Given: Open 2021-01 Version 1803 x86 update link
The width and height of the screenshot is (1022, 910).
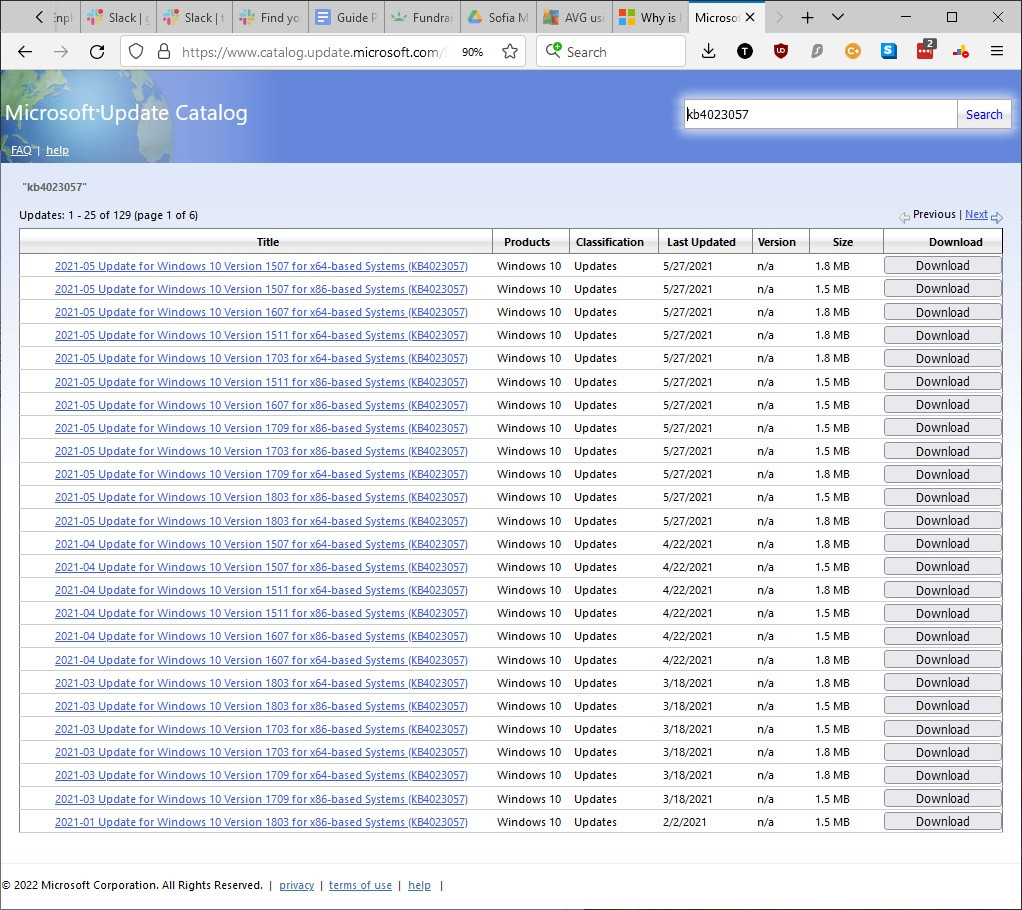Looking at the screenshot, I should (x=261, y=822).
